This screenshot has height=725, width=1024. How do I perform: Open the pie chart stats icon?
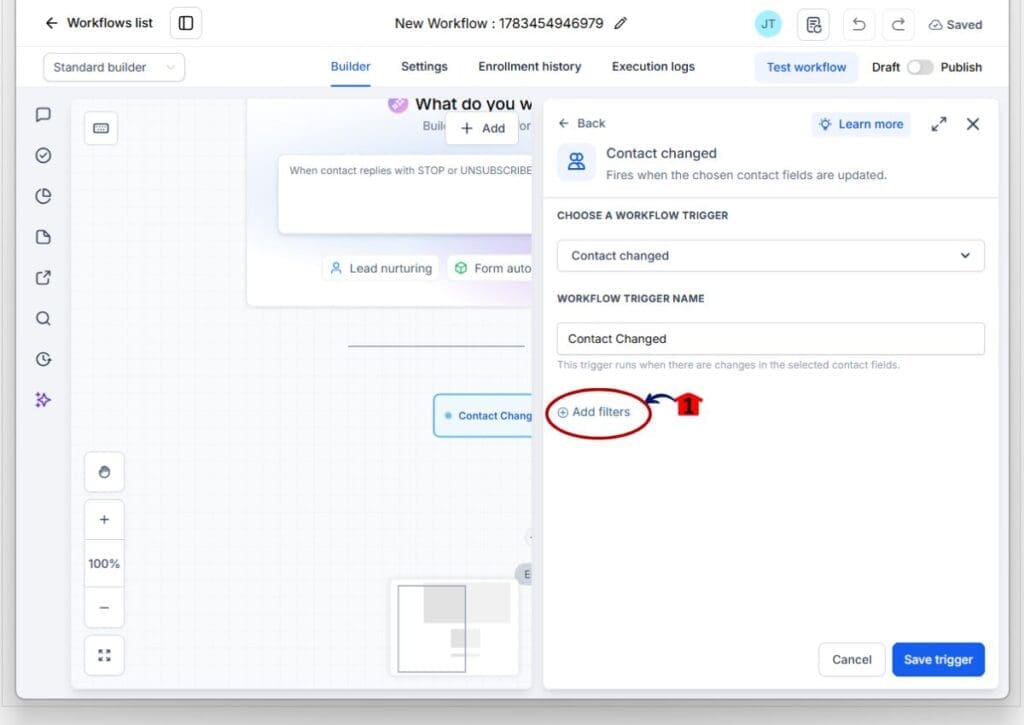(43, 196)
